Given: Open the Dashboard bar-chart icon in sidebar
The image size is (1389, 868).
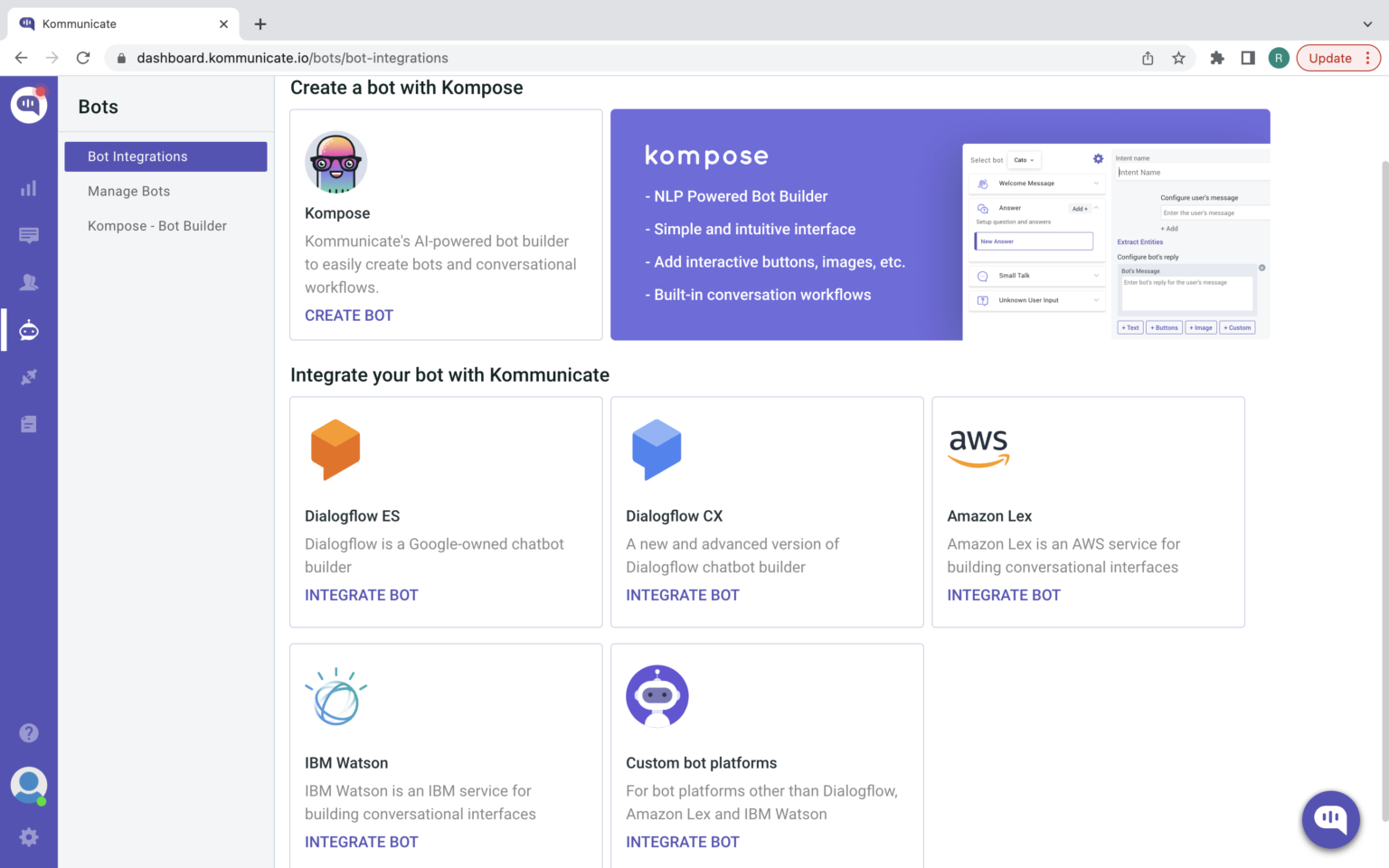Looking at the screenshot, I should point(28,188).
